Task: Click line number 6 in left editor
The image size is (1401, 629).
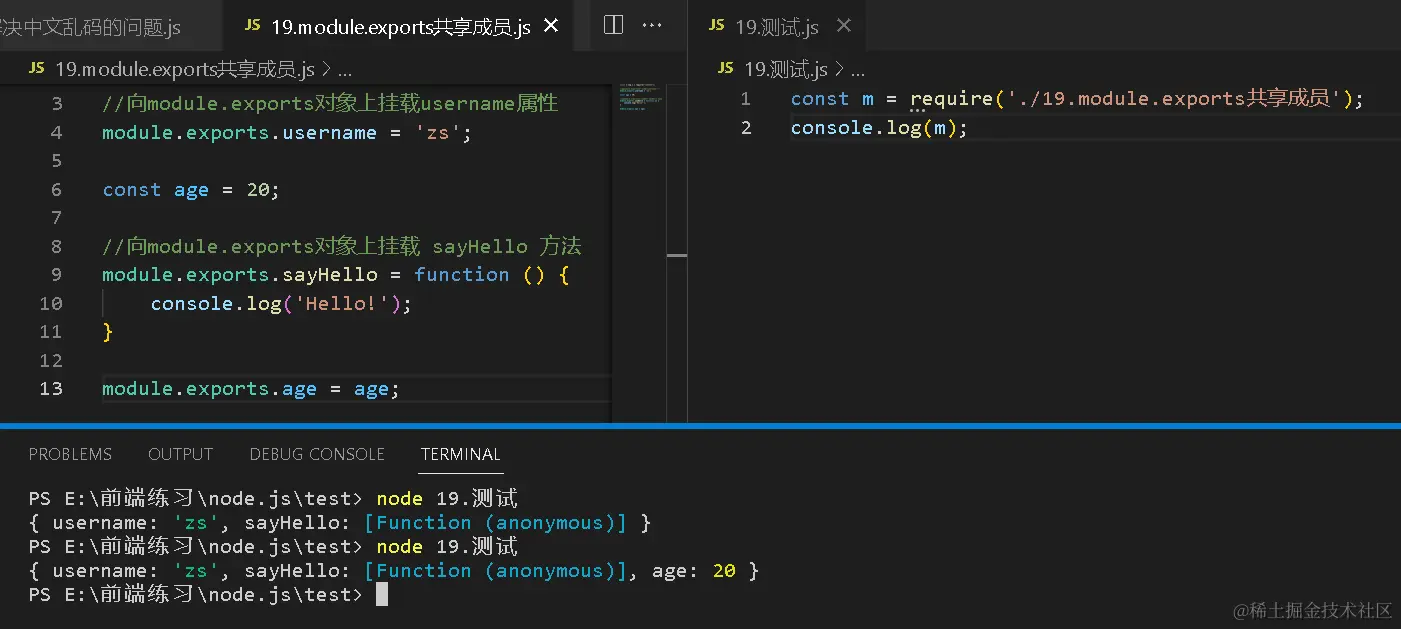Action: [56, 190]
